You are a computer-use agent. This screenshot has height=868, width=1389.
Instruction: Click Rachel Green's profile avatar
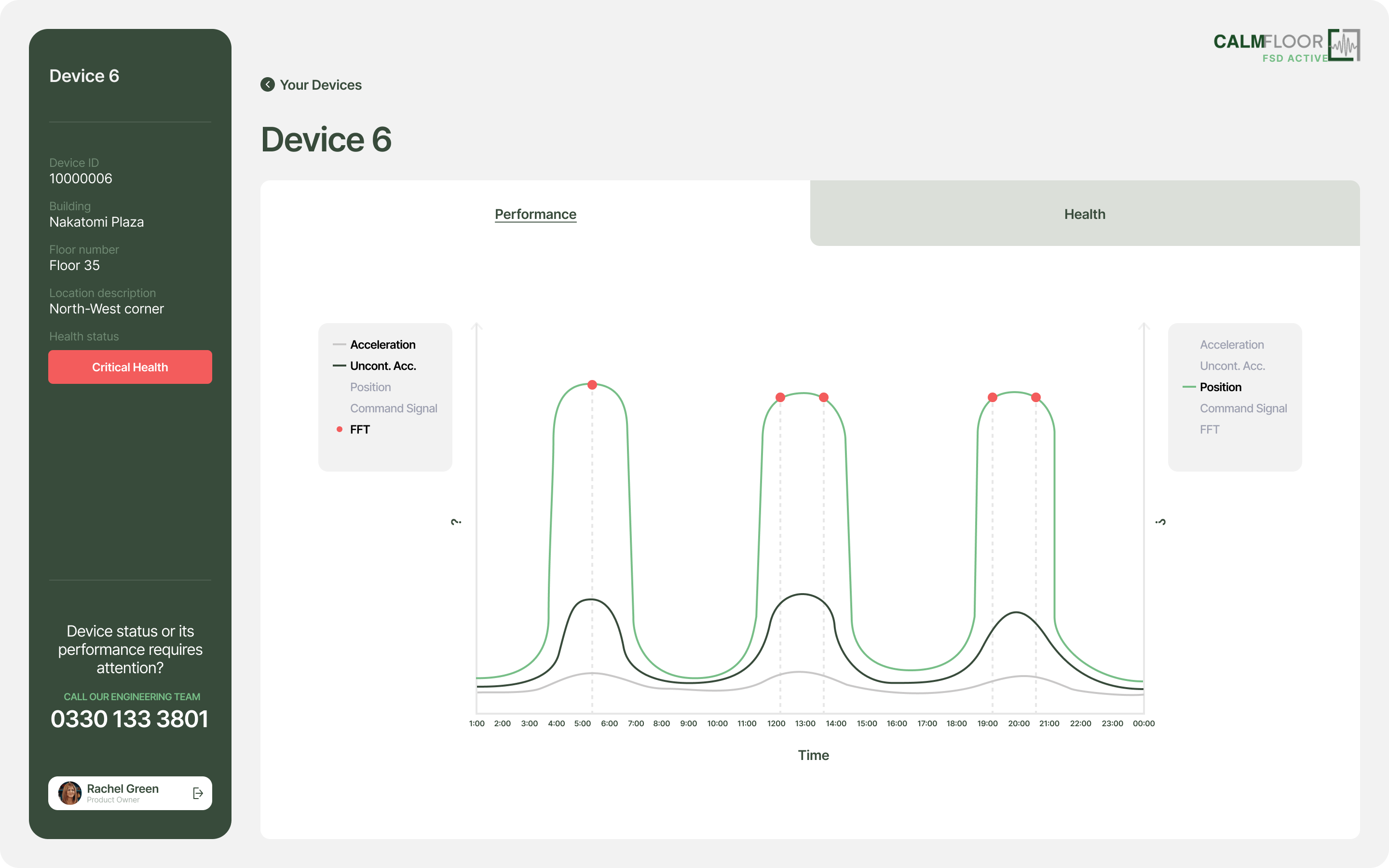click(70, 793)
